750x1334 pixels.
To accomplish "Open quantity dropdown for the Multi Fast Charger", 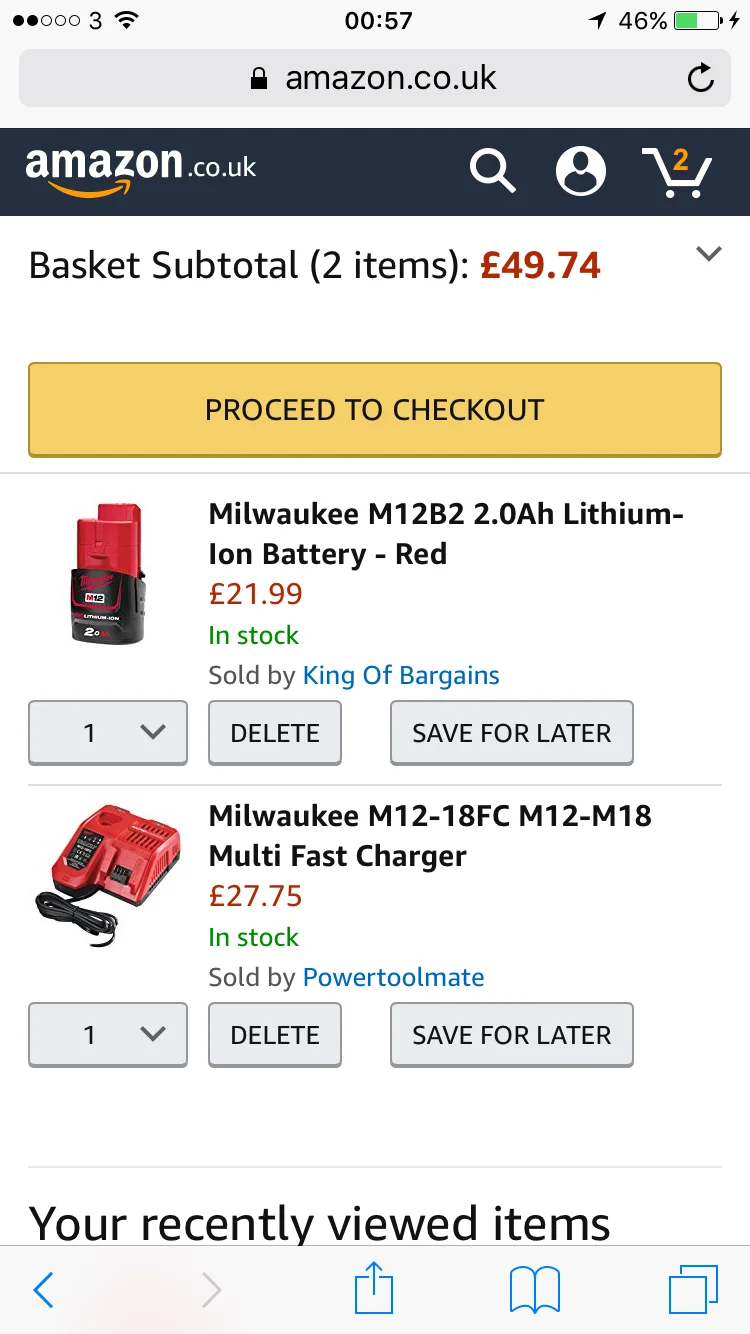I will click(x=108, y=1035).
